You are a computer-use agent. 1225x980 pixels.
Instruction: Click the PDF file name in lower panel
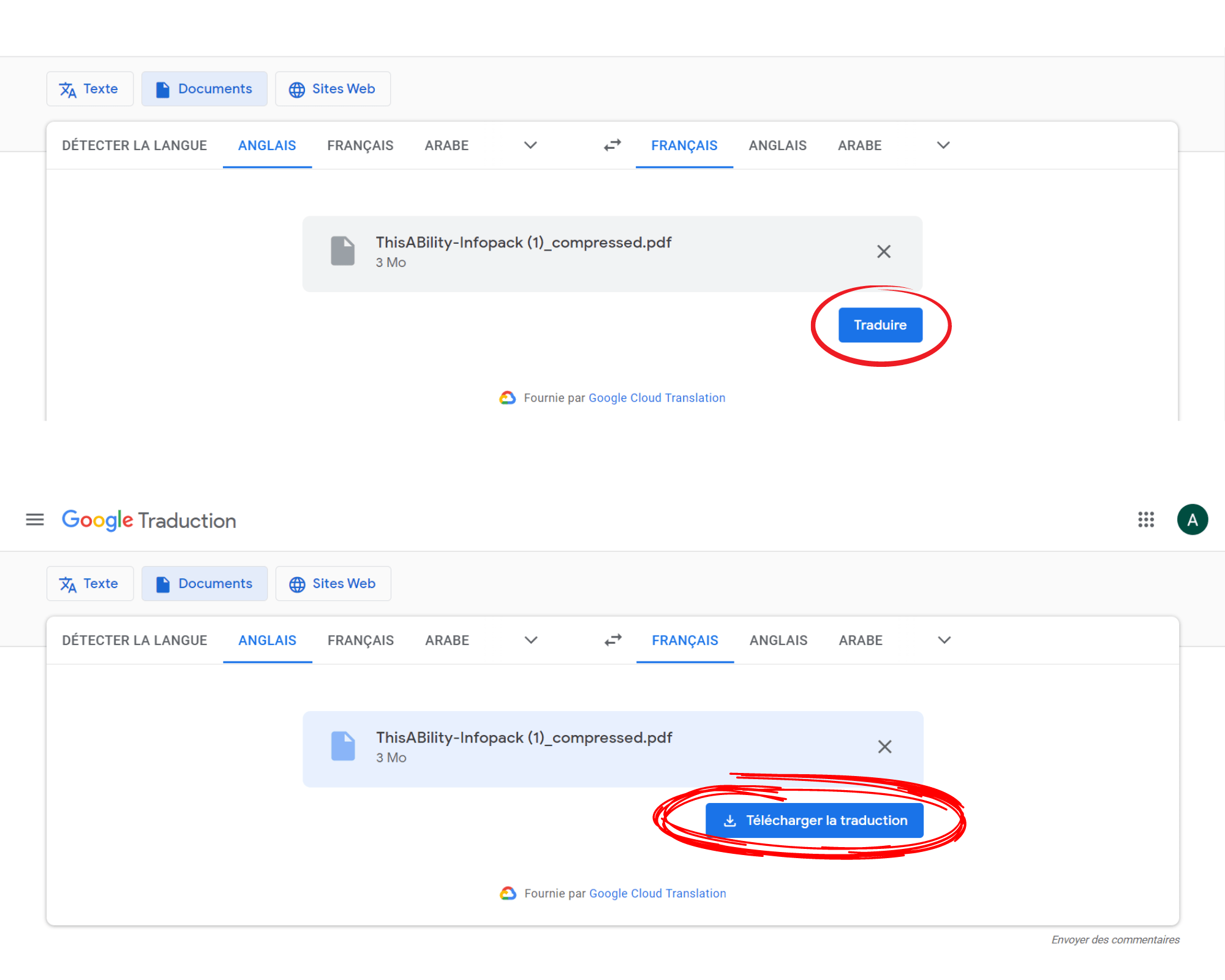524,737
